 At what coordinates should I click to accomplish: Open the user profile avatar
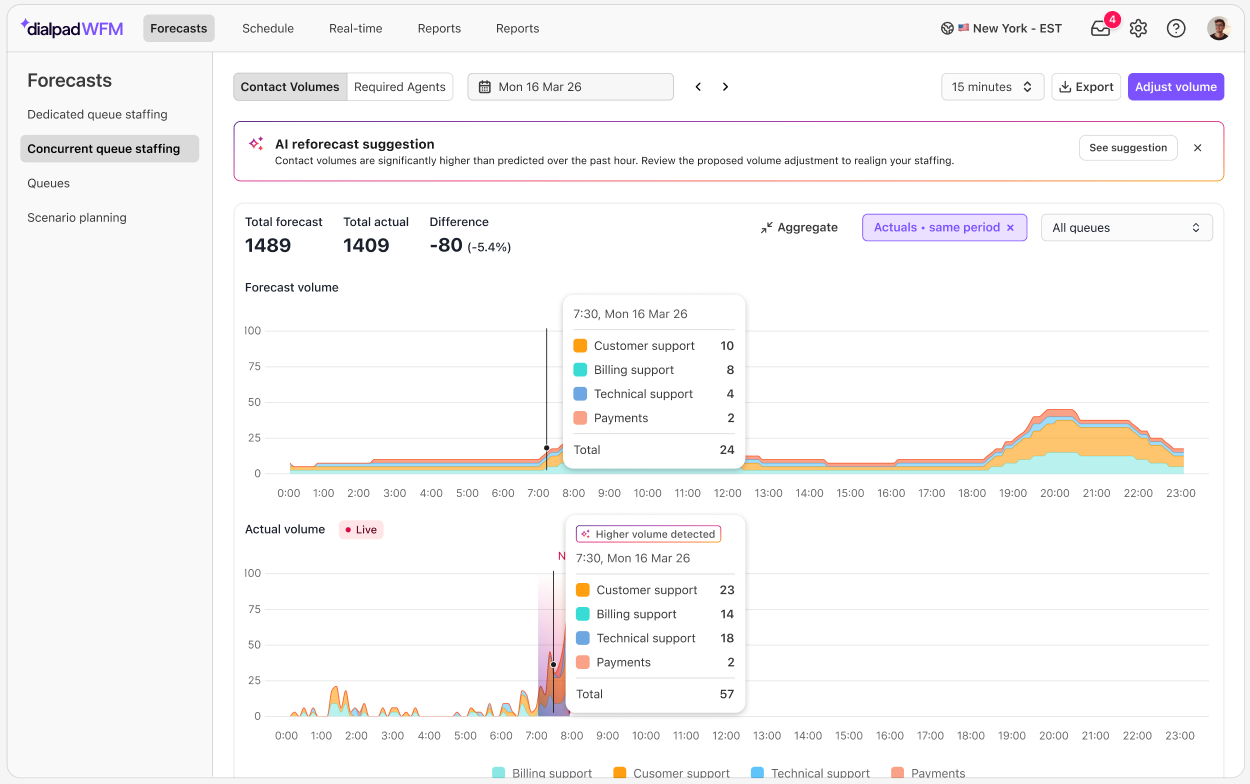tap(1218, 28)
